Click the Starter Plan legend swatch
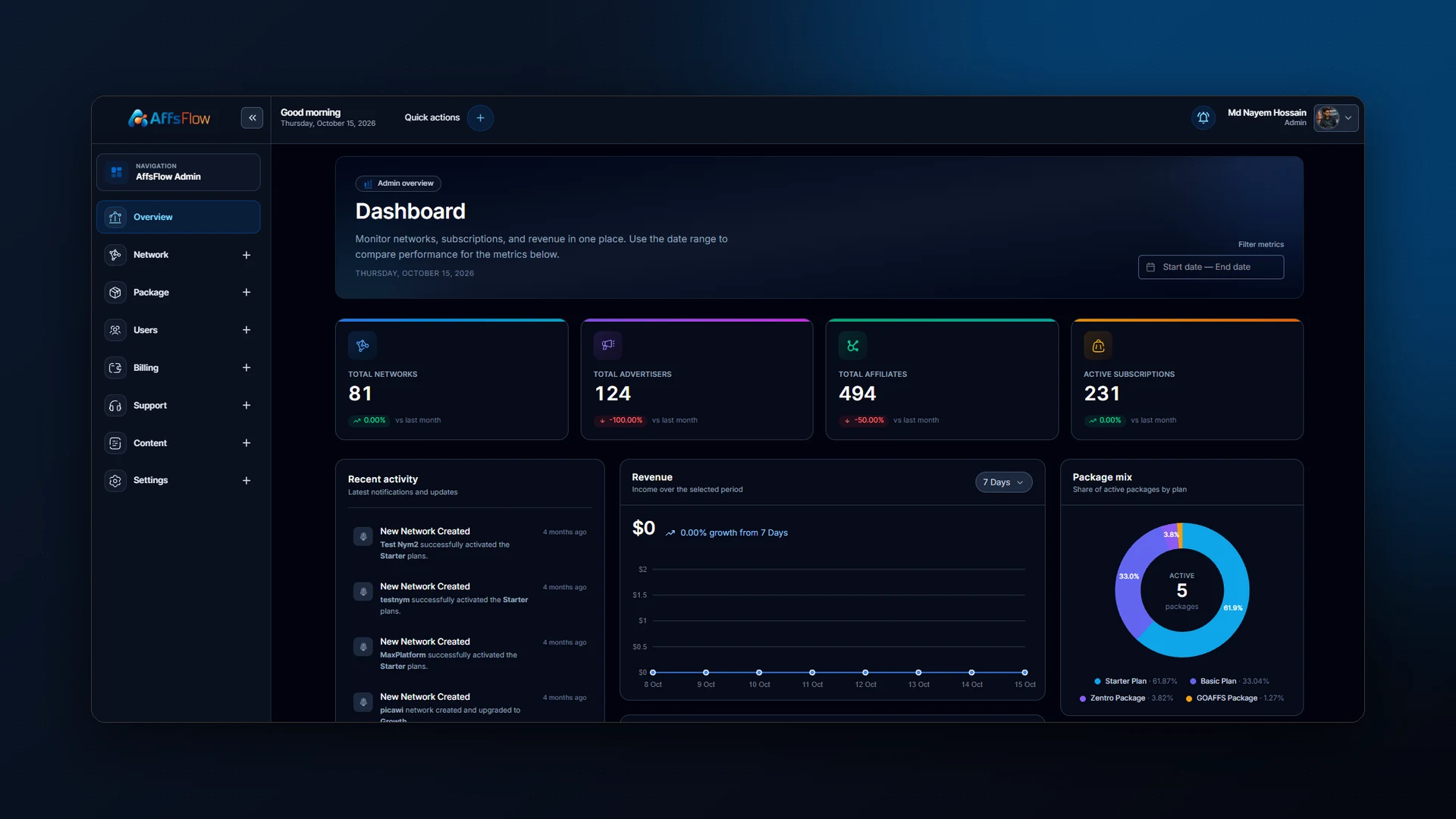 tap(1097, 681)
